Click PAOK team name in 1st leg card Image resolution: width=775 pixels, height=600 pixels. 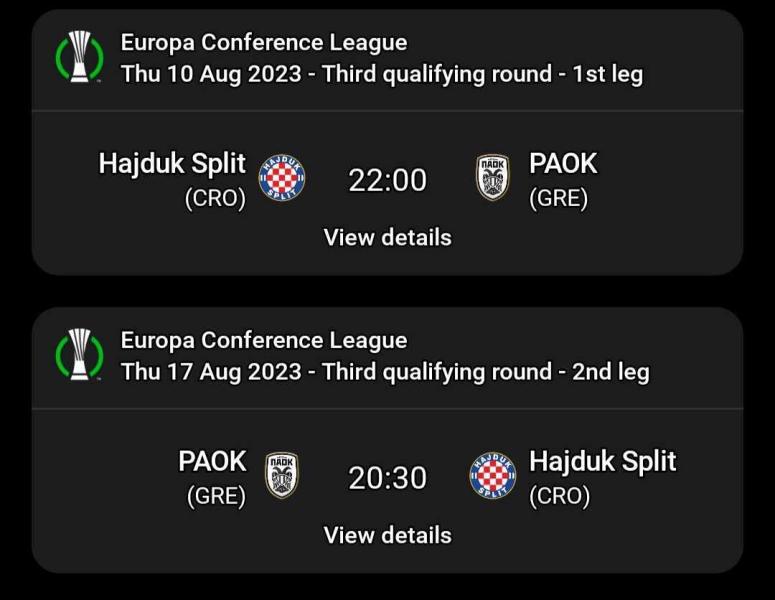(563, 164)
